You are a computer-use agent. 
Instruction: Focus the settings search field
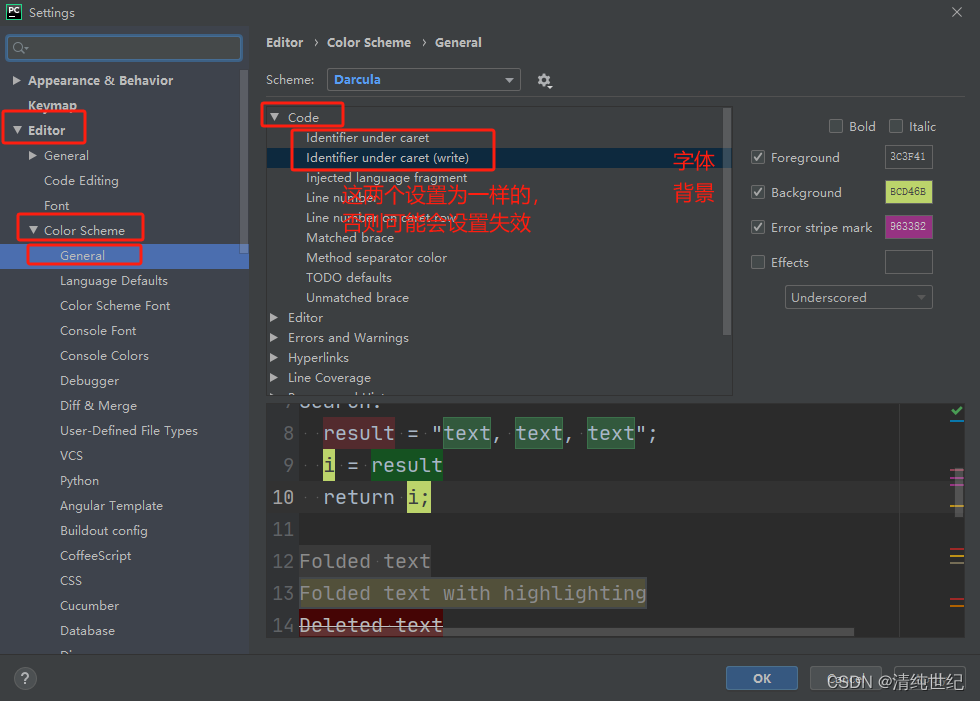[x=124, y=48]
